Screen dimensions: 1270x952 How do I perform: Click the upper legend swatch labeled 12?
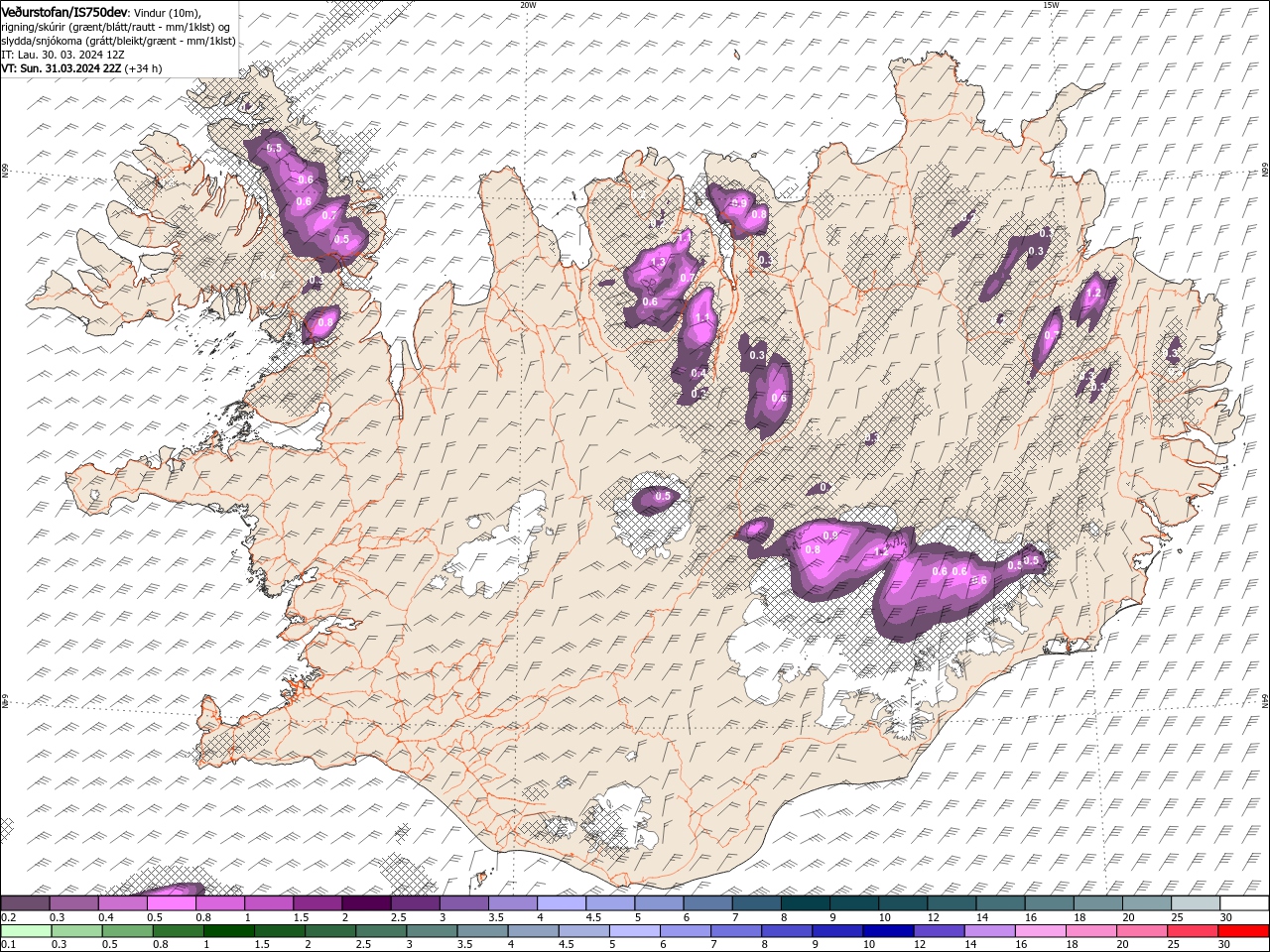tap(951, 903)
